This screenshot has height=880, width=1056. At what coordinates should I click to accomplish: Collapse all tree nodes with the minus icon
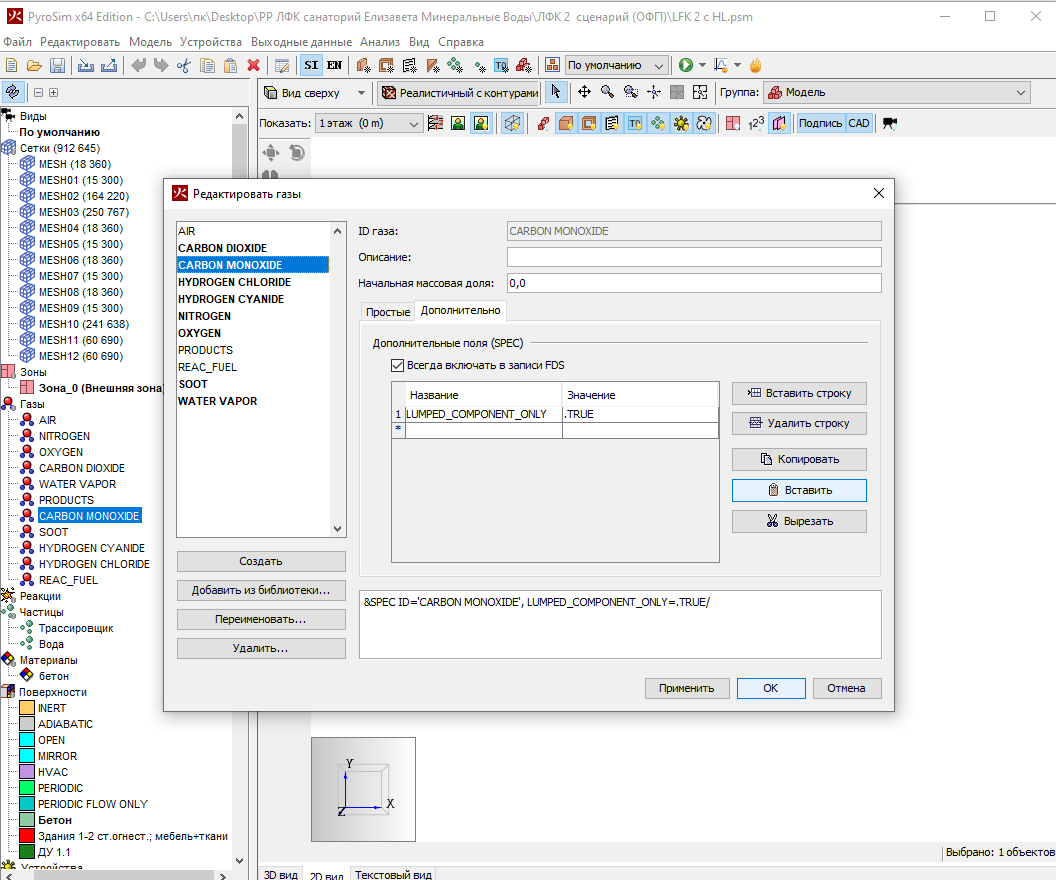tap(38, 93)
